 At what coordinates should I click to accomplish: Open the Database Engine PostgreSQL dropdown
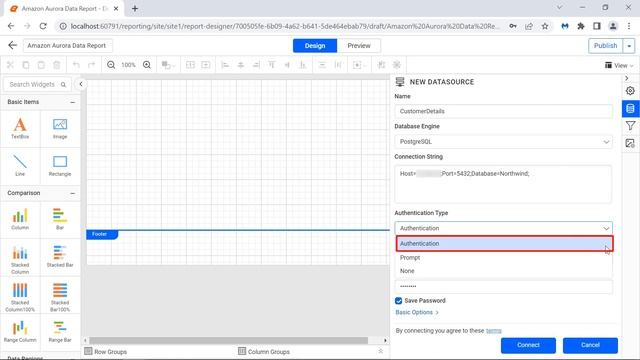(503, 142)
